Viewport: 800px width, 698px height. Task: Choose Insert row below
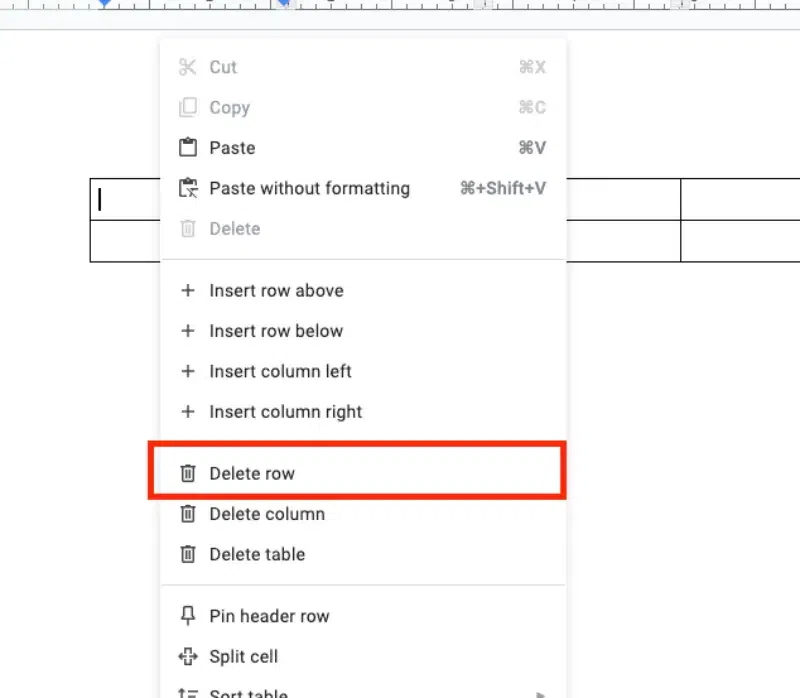[275, 331]
